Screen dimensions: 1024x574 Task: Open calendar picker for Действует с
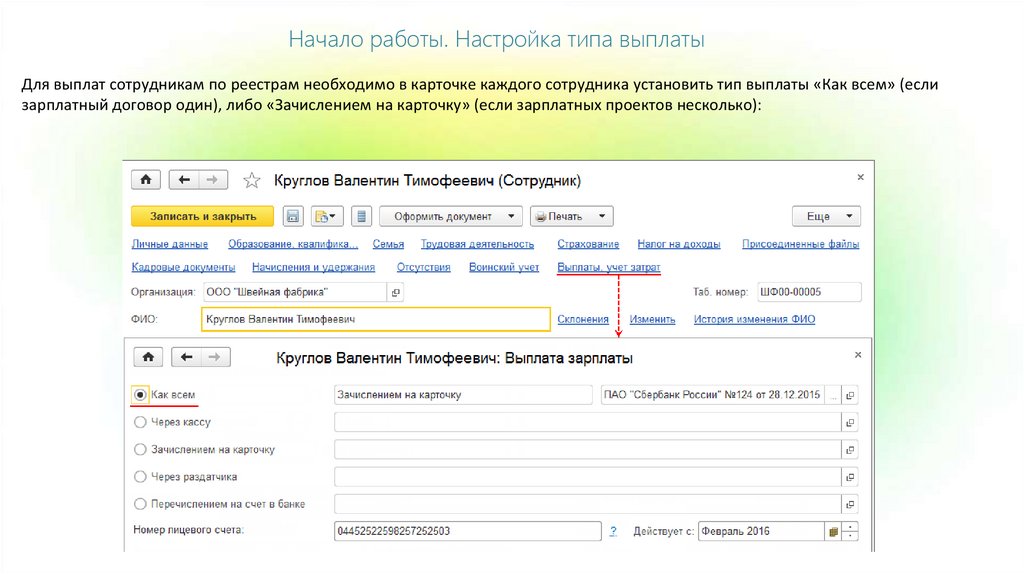coord(833,532)
